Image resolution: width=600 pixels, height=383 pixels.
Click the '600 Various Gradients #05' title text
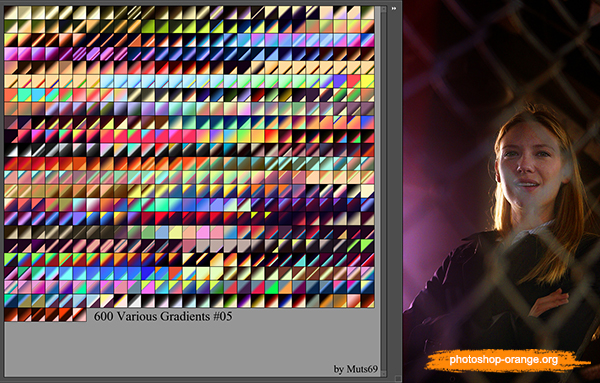[163, 316]
